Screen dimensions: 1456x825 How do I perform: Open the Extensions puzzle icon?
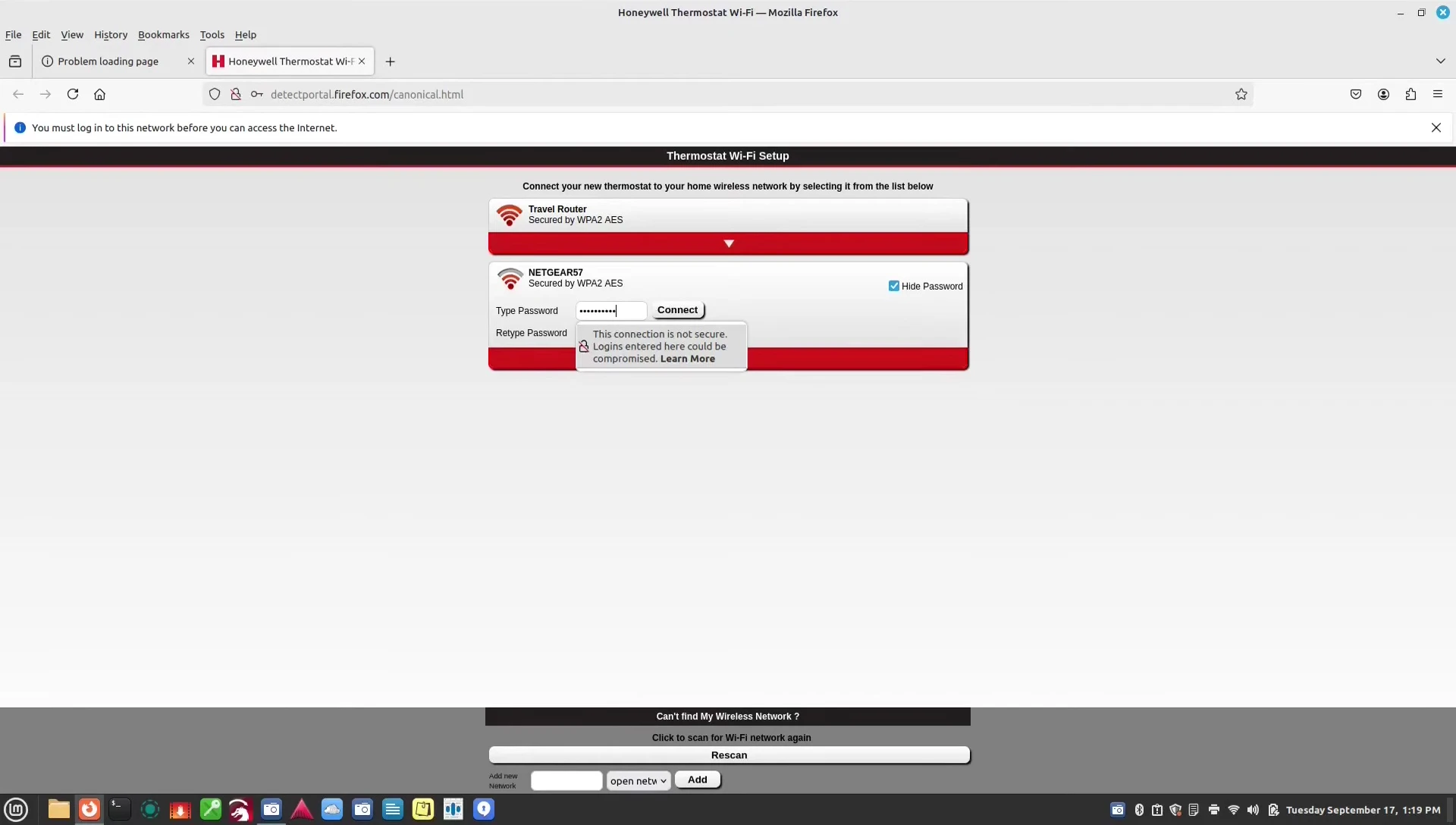pyautogui.click(x=1410, y=94)
